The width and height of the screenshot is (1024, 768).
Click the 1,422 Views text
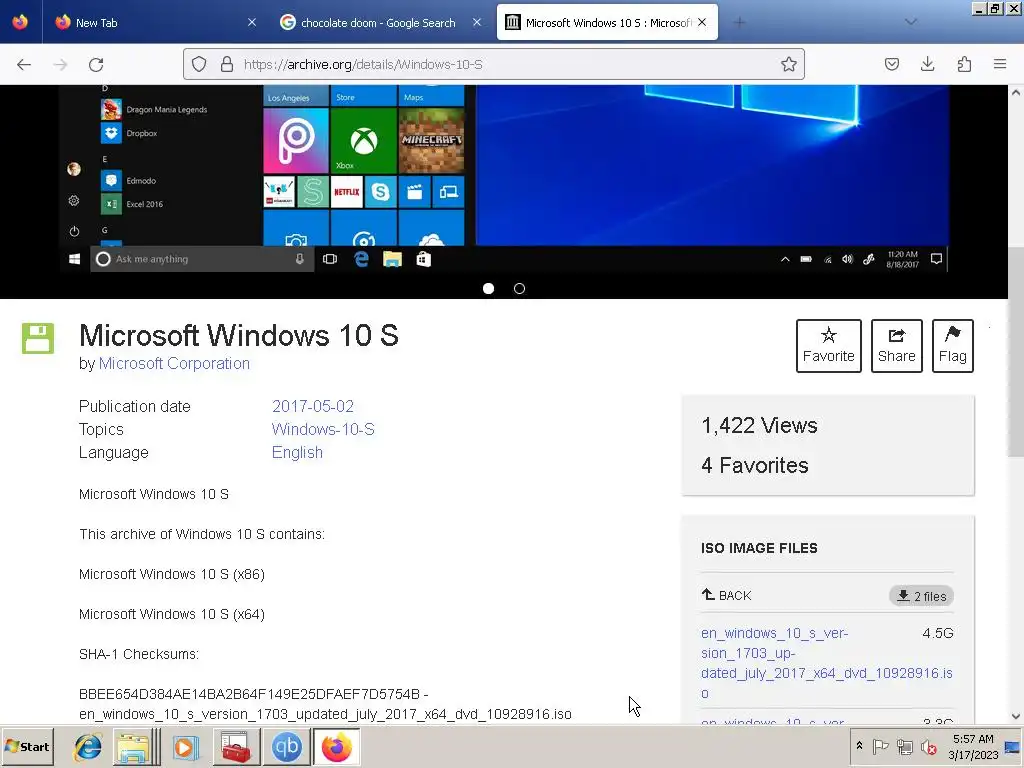(x=760, y=426)
